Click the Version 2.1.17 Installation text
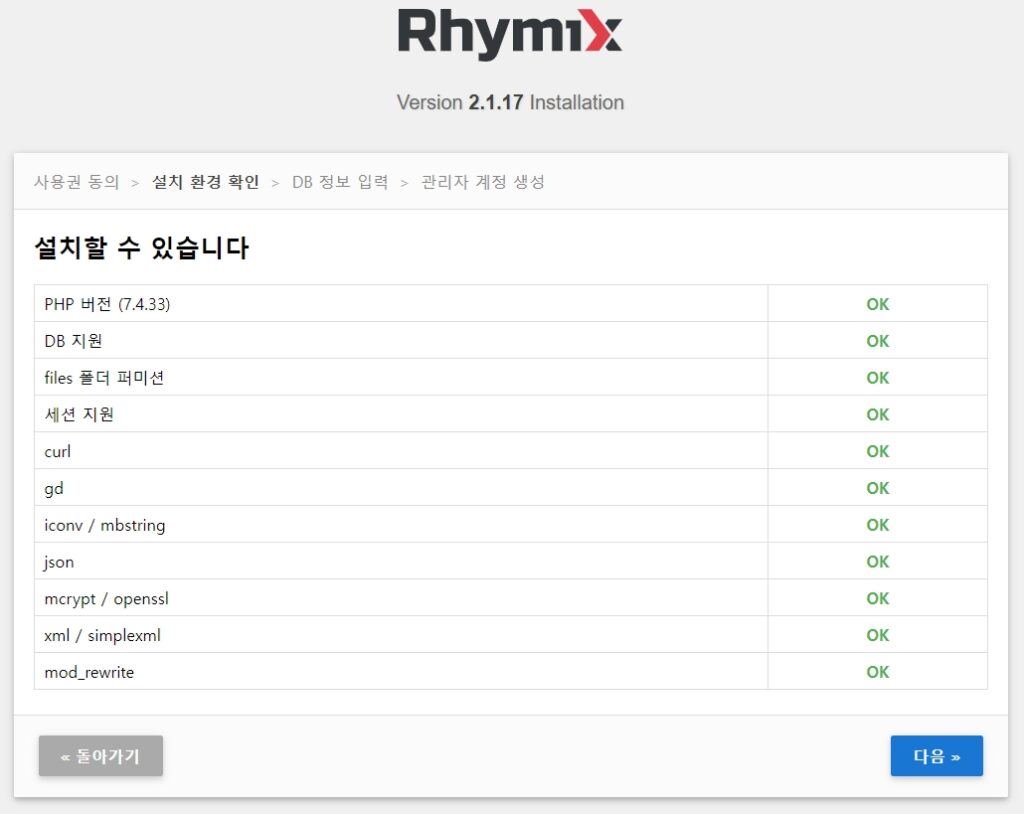 tap(510, 103)
